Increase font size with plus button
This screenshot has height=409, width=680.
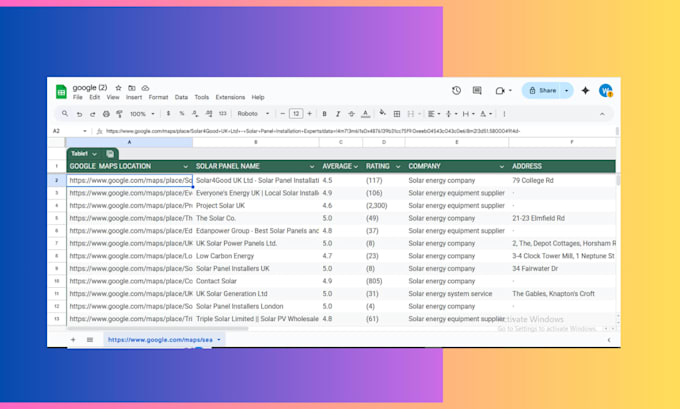[310, 114]
